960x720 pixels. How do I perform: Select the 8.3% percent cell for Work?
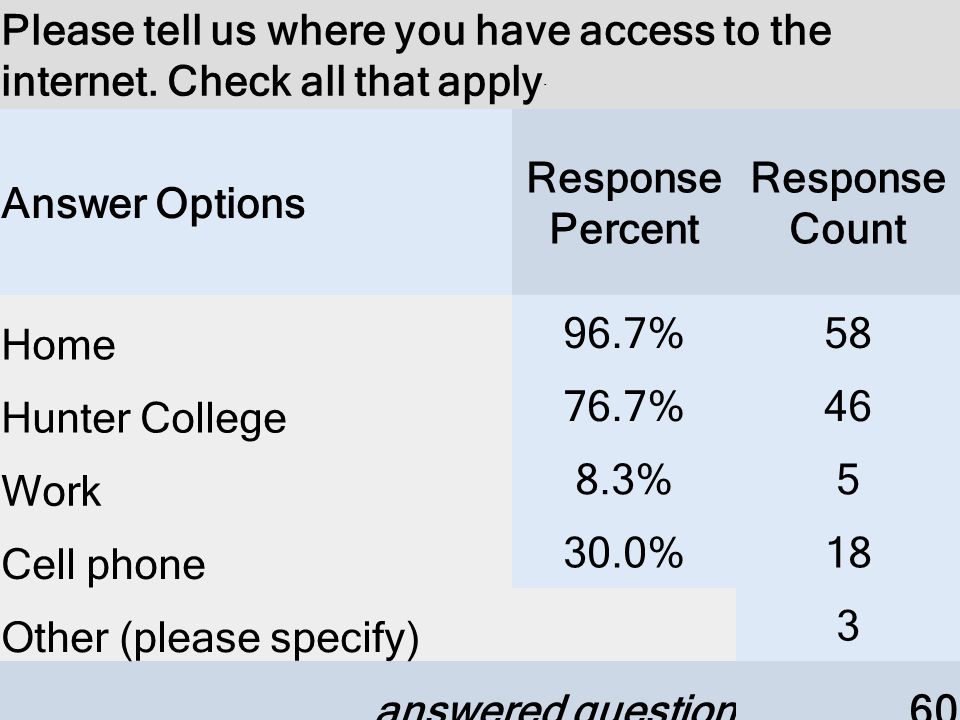point(623,479)
